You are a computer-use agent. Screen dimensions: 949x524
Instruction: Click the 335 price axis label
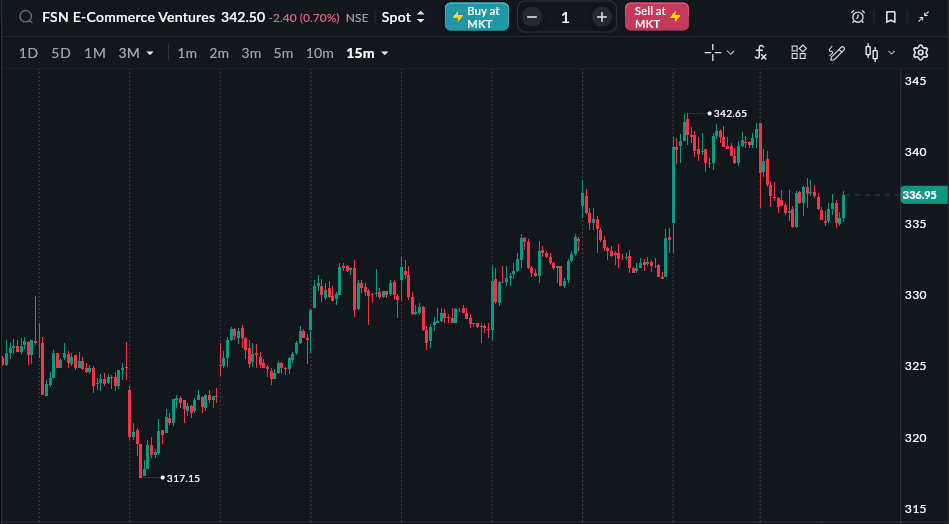915,224
